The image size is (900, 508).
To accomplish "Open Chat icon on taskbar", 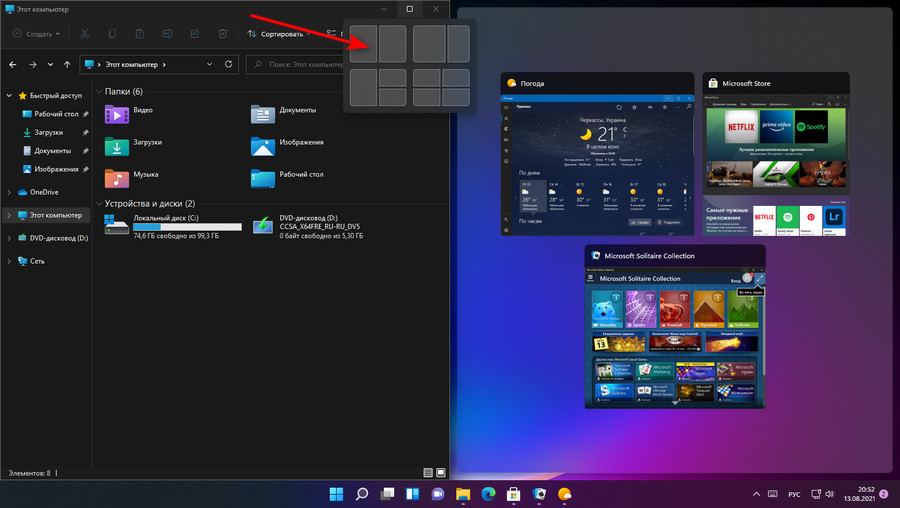I will pyautogui.click(x=438, y=494).
